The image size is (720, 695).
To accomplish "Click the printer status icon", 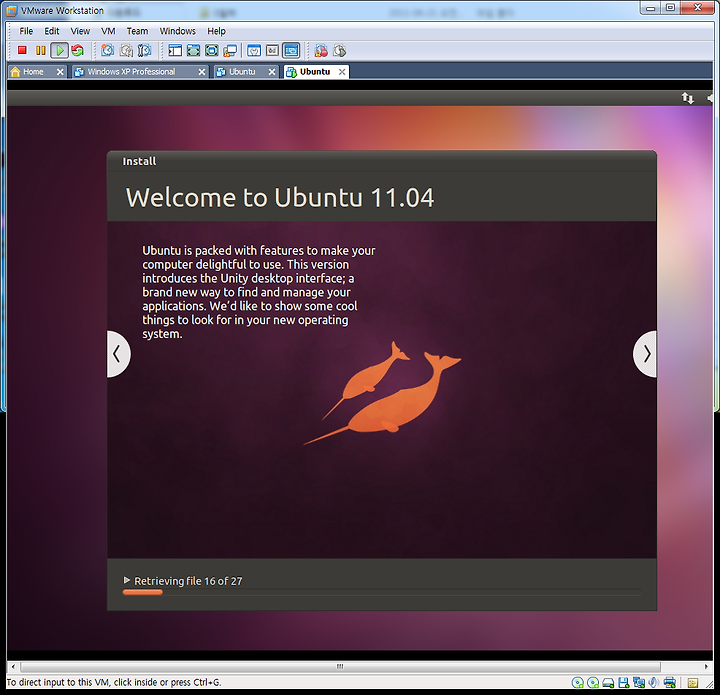I will [669, 683].
